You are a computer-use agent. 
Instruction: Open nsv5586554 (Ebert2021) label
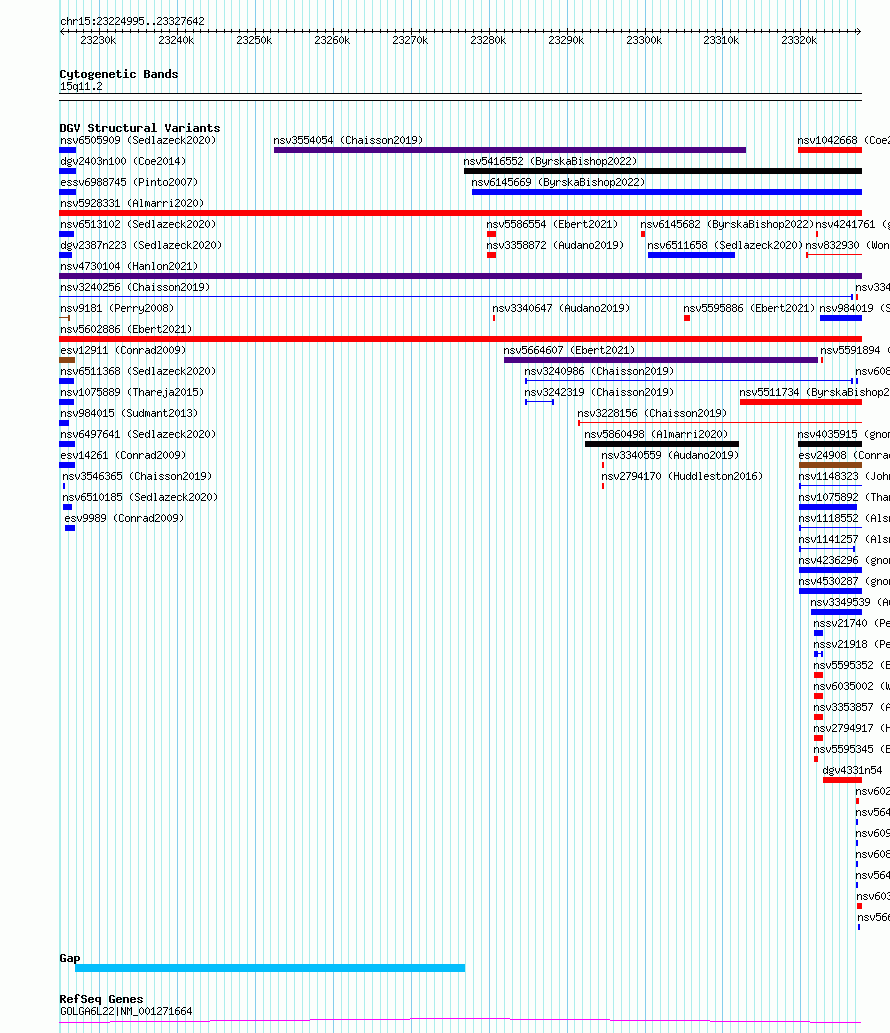point(552,225)
